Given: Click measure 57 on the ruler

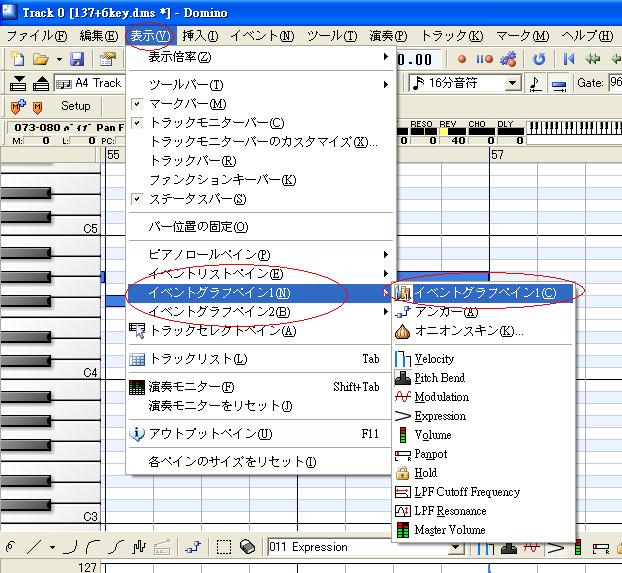Looking at the screenshot, I should point(497,155).
